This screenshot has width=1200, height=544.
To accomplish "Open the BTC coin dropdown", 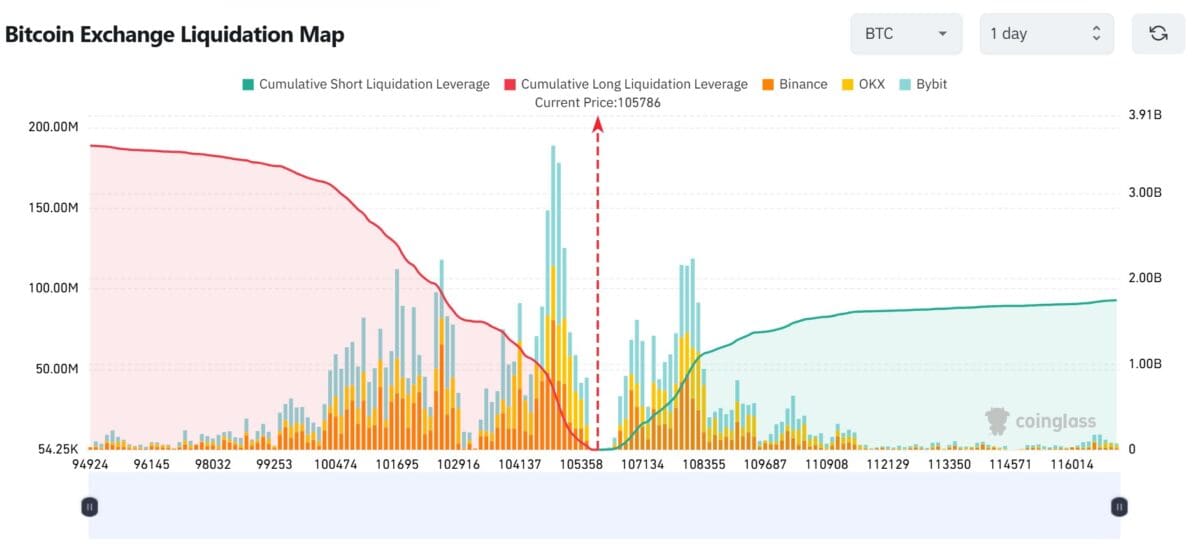I will point(906,33).
